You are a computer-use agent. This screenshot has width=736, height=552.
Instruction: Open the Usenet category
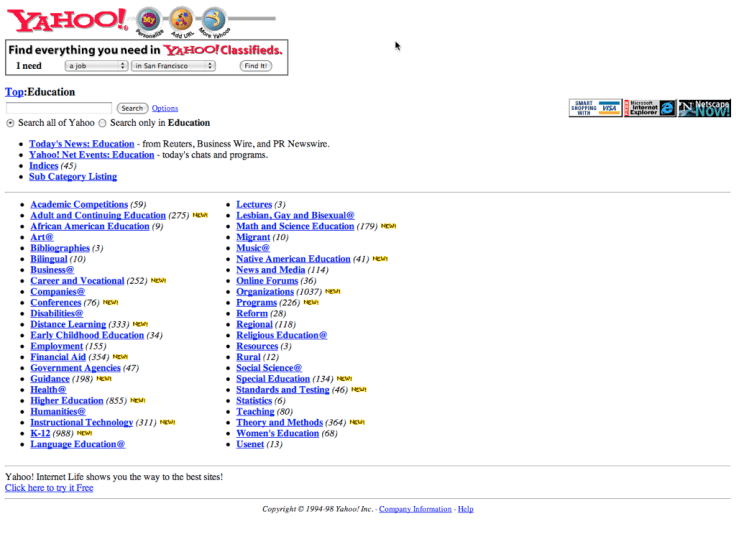click(x=250, y=444)
